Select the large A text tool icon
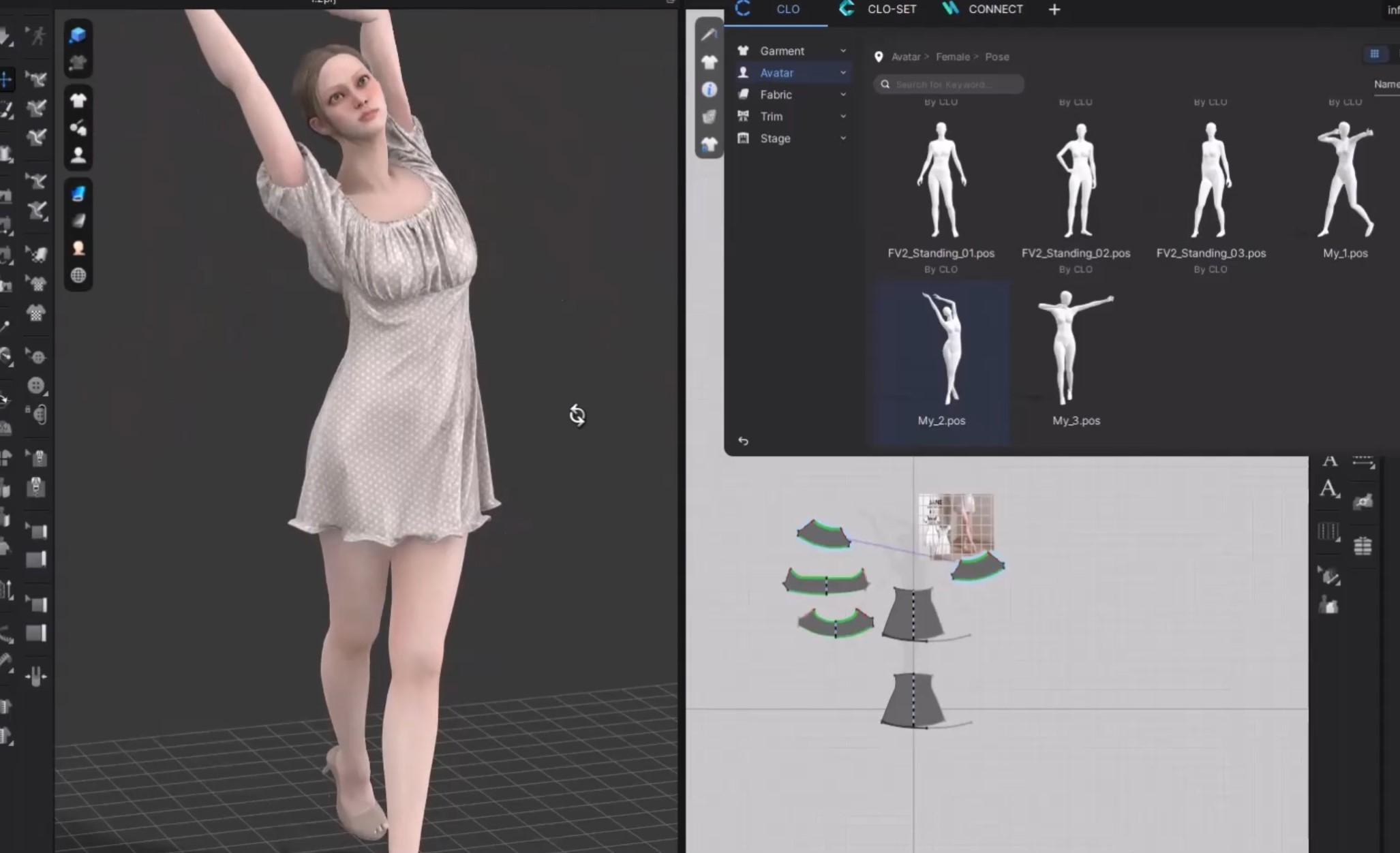Image resolution: width=1400 pixels, height=853 pixels. click(1328, 488)
